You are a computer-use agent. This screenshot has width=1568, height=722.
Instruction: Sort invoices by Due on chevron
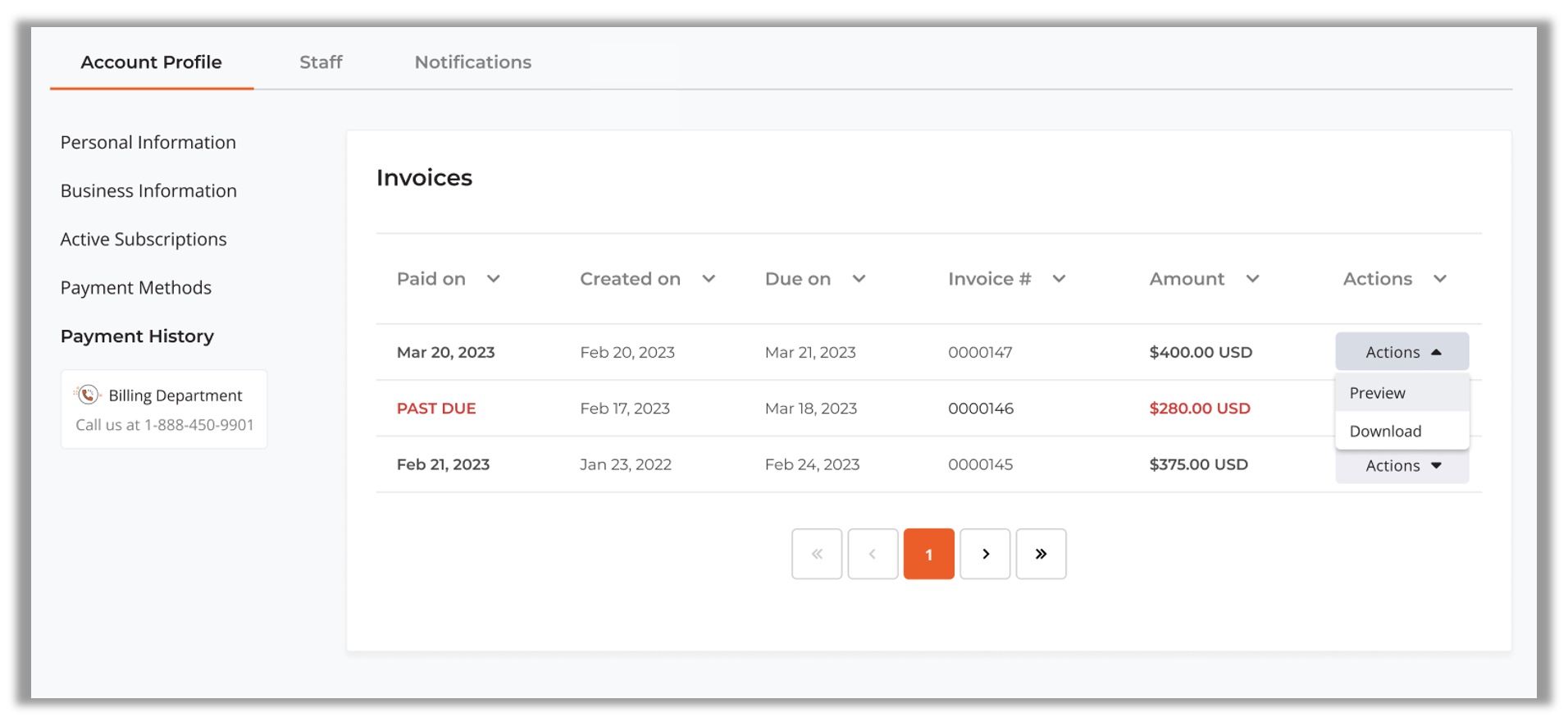point(859,279)
